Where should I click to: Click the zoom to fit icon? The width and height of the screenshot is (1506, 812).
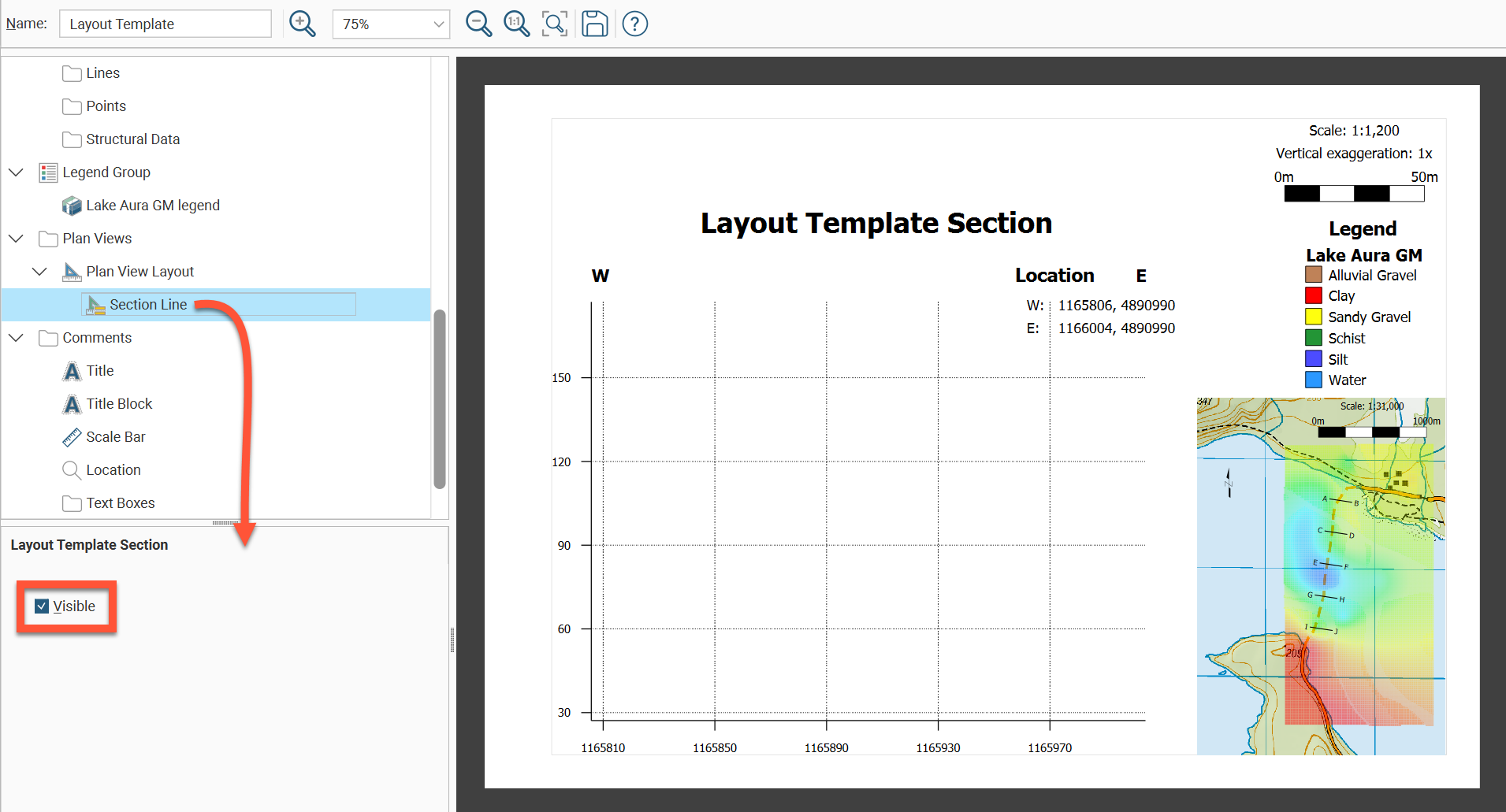(x=555, y=24)
